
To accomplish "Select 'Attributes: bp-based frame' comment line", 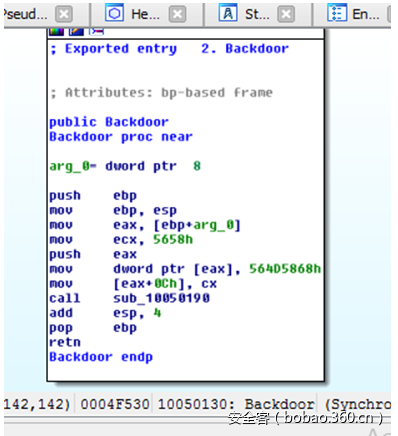I will [161, 93].
